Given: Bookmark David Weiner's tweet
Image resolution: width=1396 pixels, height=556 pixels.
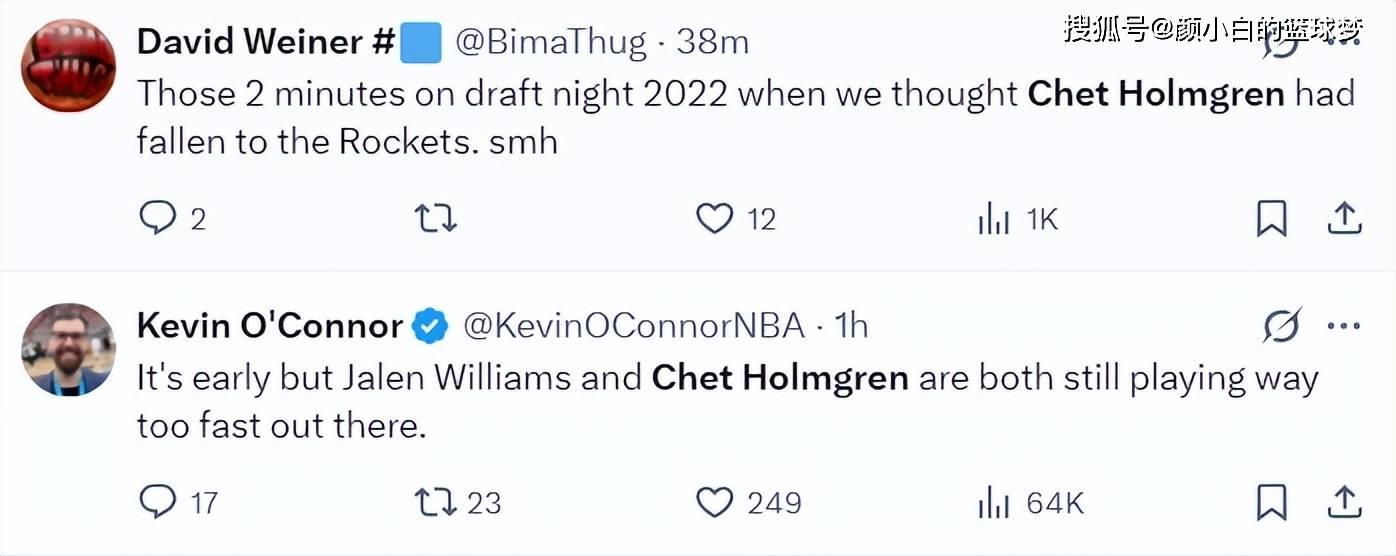Looking at the screenshot, I should pos(1271,218).
